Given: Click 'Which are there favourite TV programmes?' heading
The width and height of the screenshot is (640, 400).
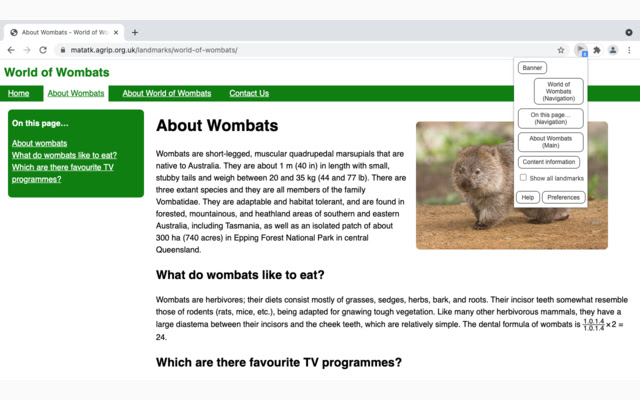Looking at the screenshot, I should (x=279, y=362).
